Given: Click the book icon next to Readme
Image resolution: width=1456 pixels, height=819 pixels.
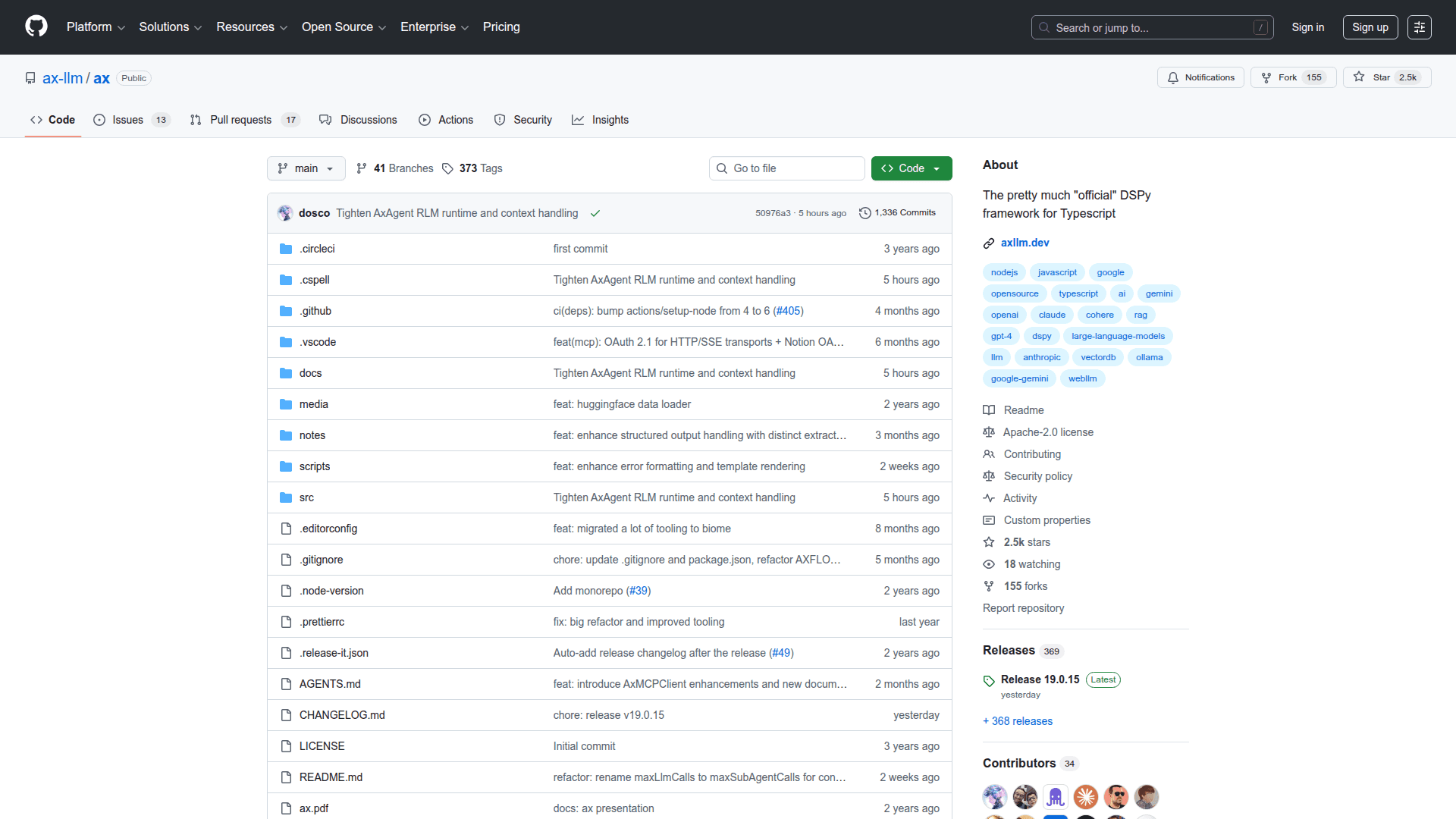Looking at the screenshot, I should click(989, 410).
